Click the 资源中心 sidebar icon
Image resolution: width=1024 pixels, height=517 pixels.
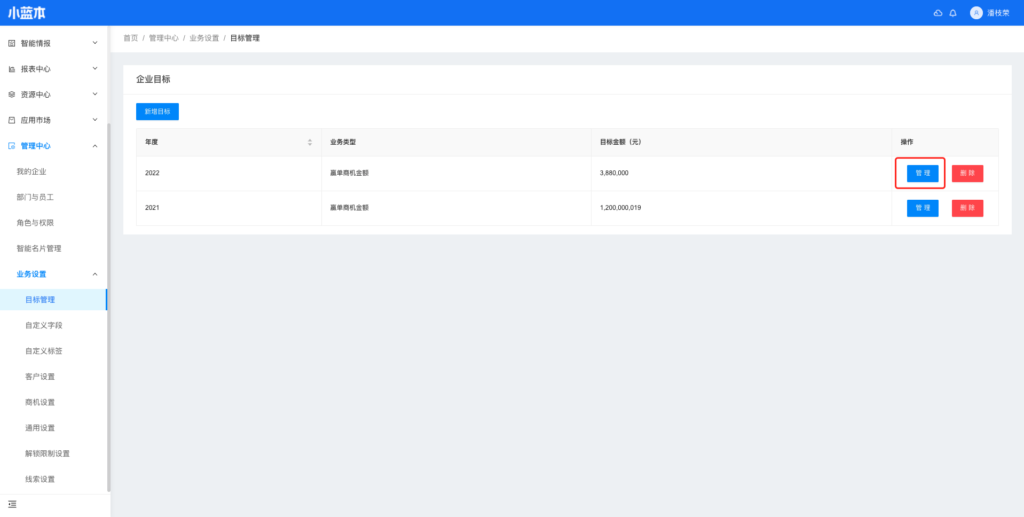tap(12, 95)
